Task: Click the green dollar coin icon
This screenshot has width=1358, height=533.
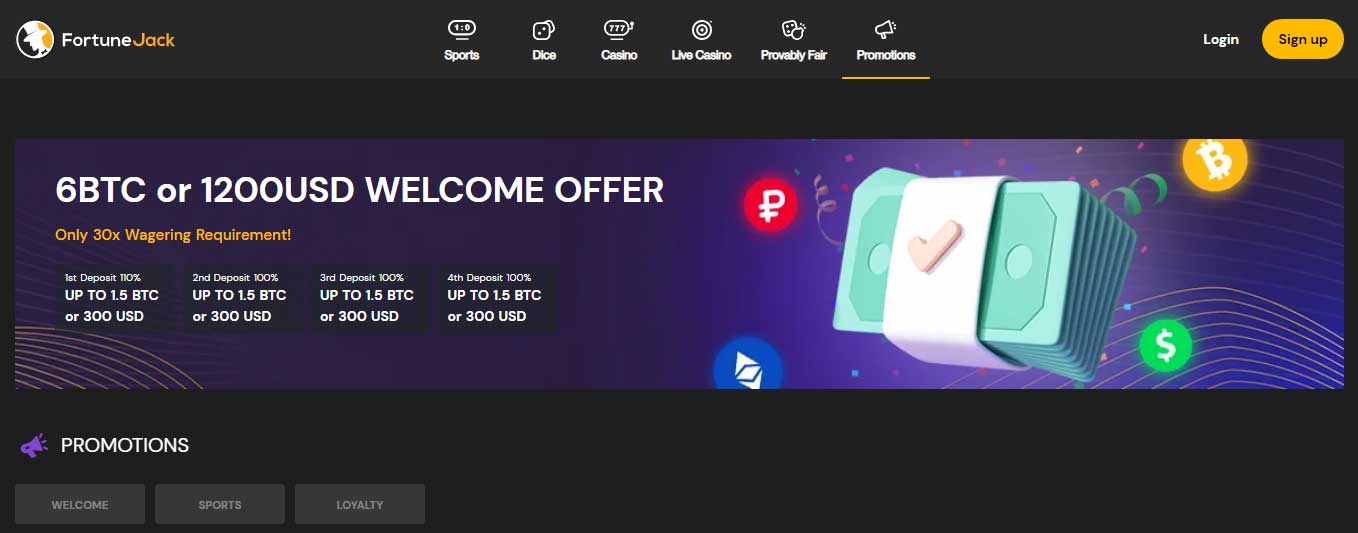Action: coord(1166,345)
